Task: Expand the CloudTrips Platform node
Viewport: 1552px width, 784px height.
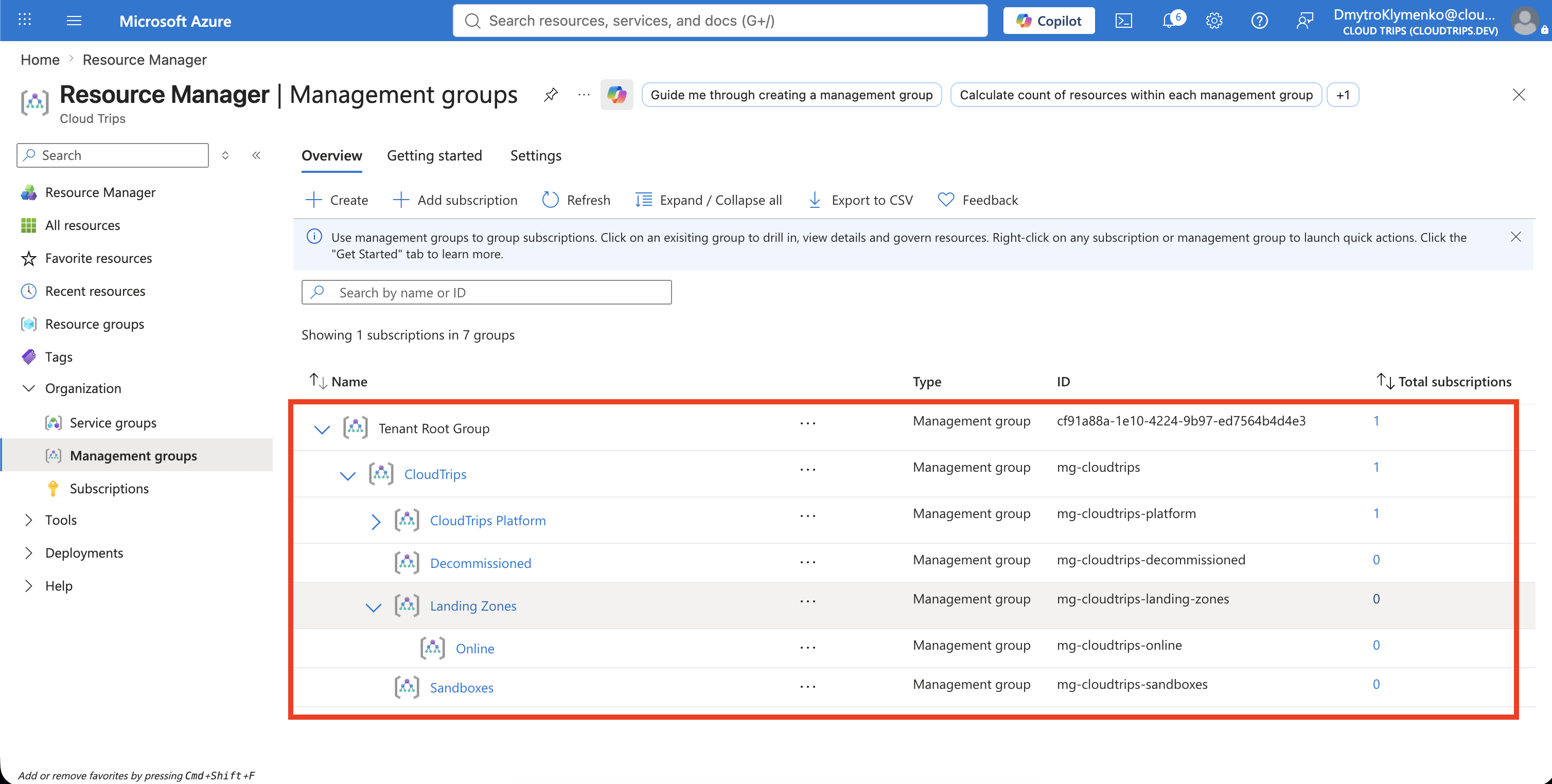Action: tap(375, 522)
